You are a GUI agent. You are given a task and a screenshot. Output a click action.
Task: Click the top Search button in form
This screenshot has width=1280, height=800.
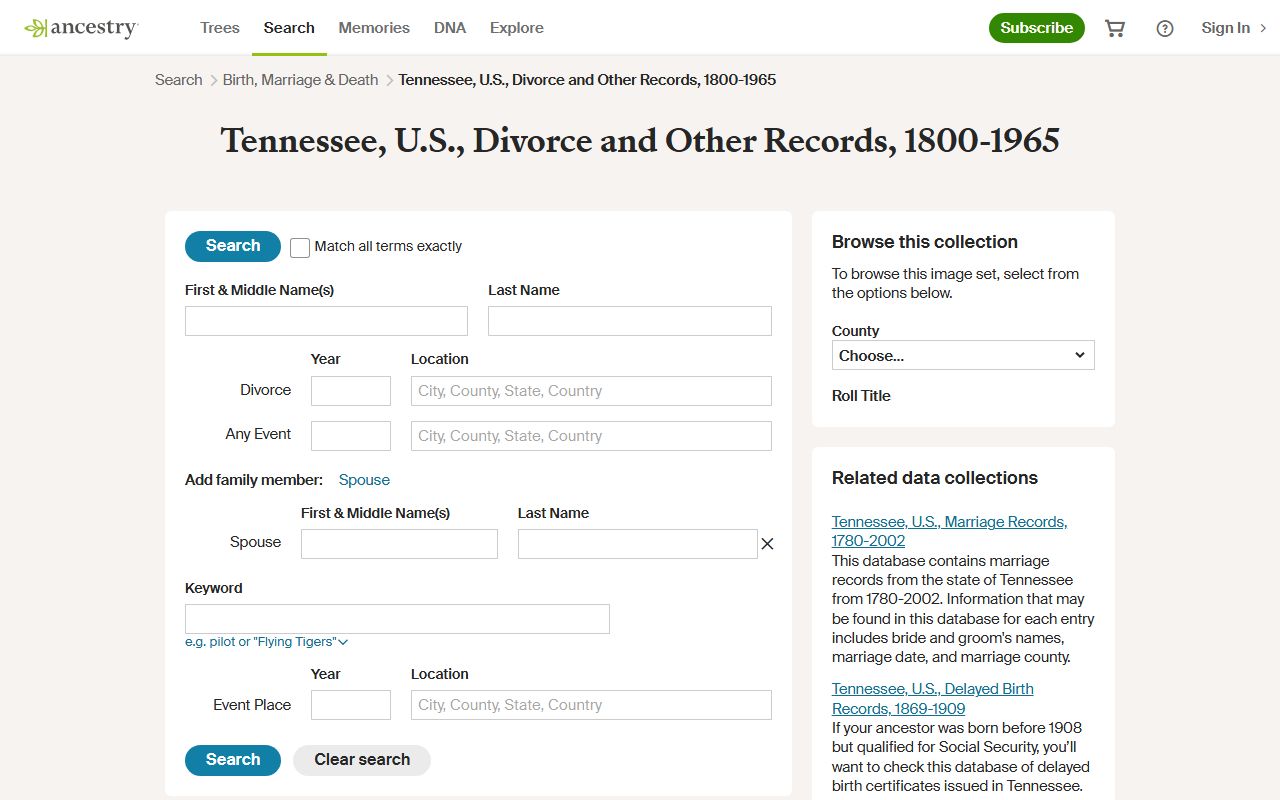pyautogui.click(x=233, y=246)
